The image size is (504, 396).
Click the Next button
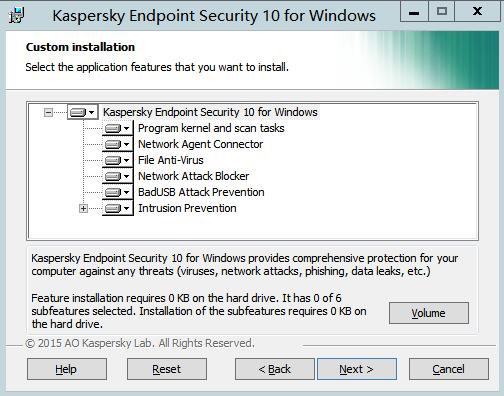pyautogui.click(x=357, y=369)
